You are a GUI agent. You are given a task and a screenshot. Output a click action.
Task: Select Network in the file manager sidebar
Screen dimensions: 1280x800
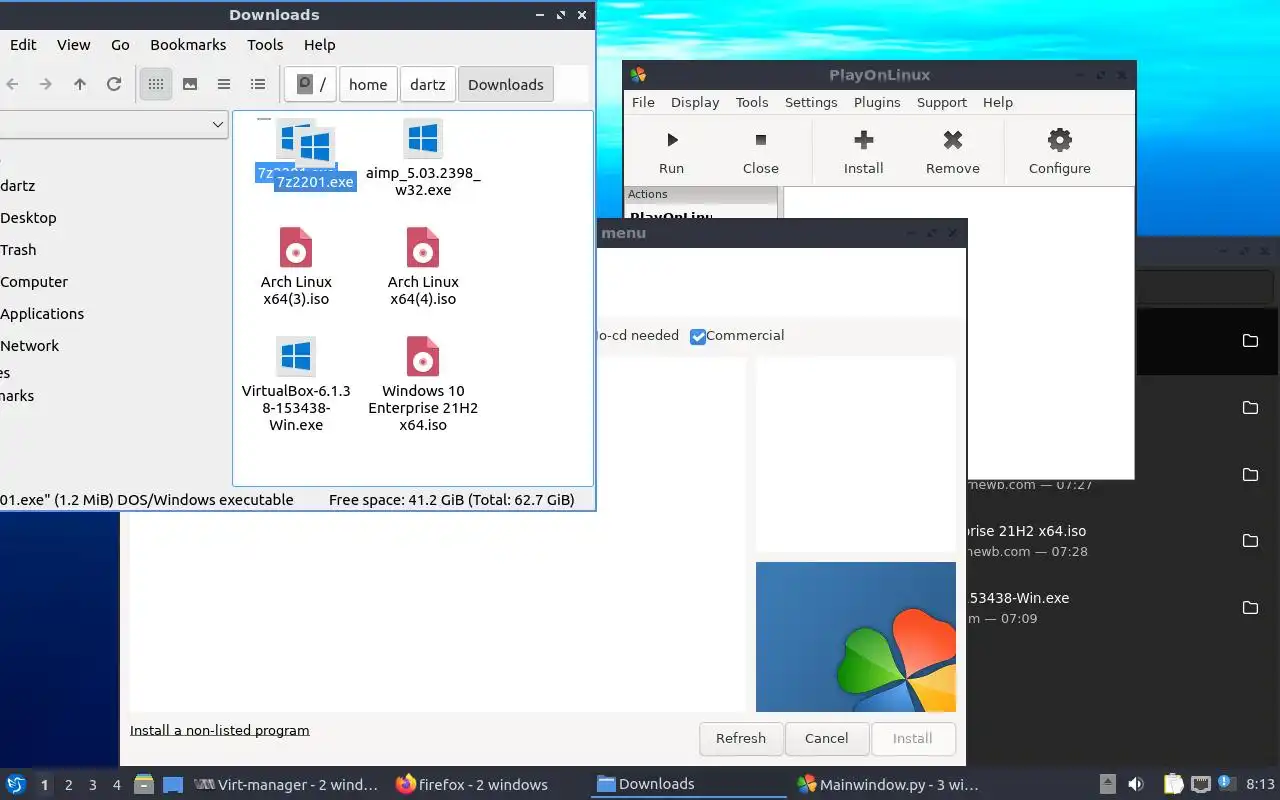pyautogui.click(x=30, y=346)
